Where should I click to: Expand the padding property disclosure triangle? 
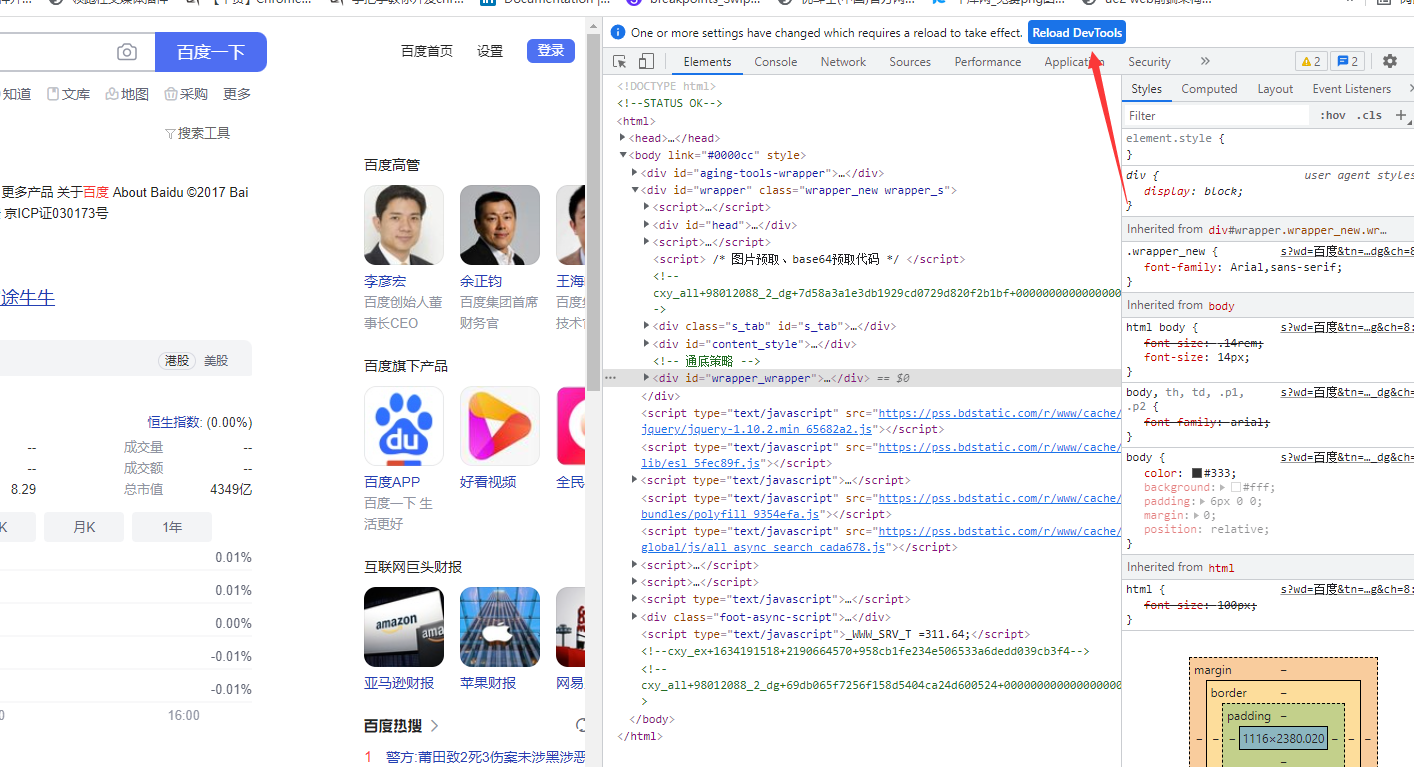coord(1202,500)
